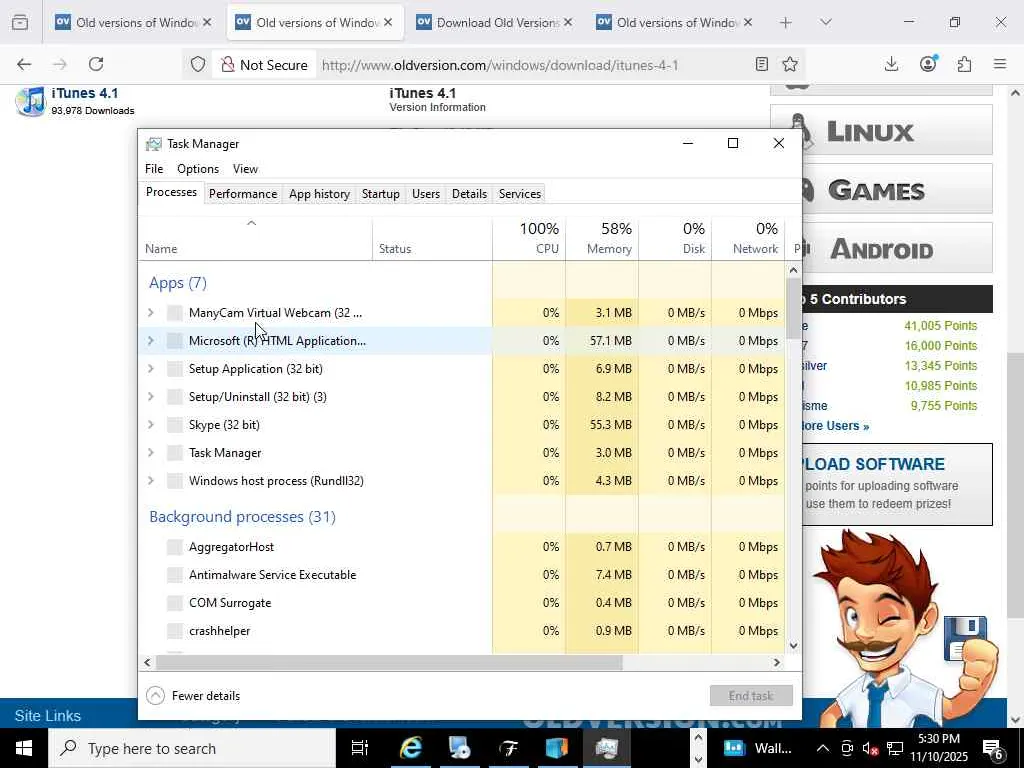Switch to Startup tab
Image resolution: width=1024 pixels, height=768 pixels.
tap(381, 194)
